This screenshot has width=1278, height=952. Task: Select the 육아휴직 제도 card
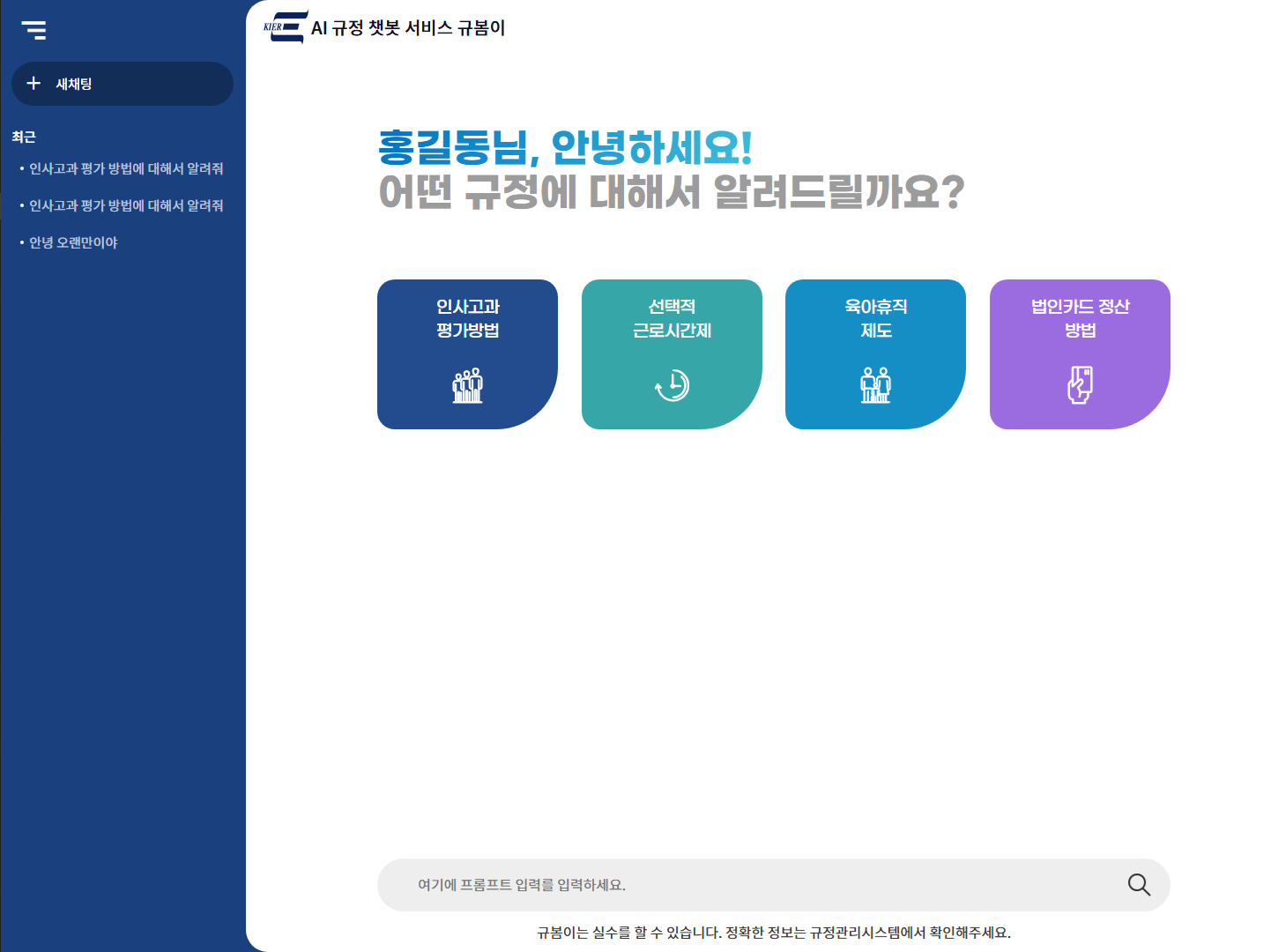(x=875, y=354)
